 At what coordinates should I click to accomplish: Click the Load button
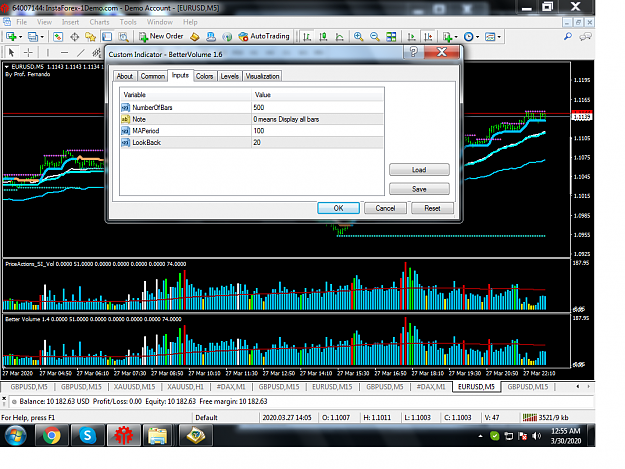click(419, 170)
